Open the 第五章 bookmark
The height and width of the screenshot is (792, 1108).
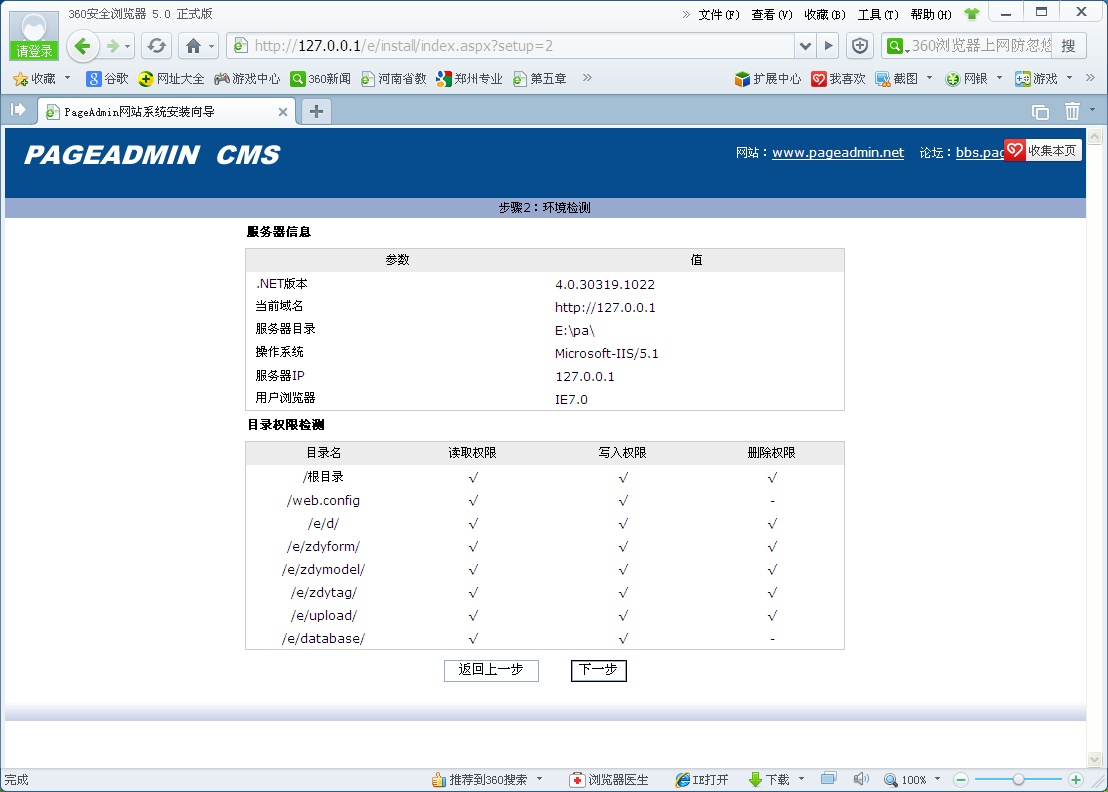[540, 78]
